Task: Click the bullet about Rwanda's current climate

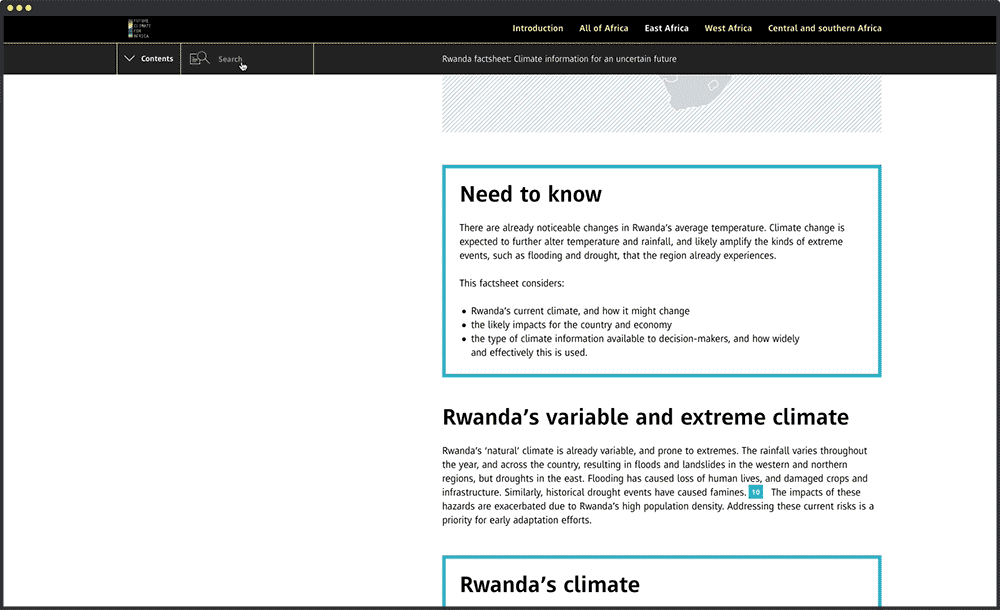Action: pos(580,311)
